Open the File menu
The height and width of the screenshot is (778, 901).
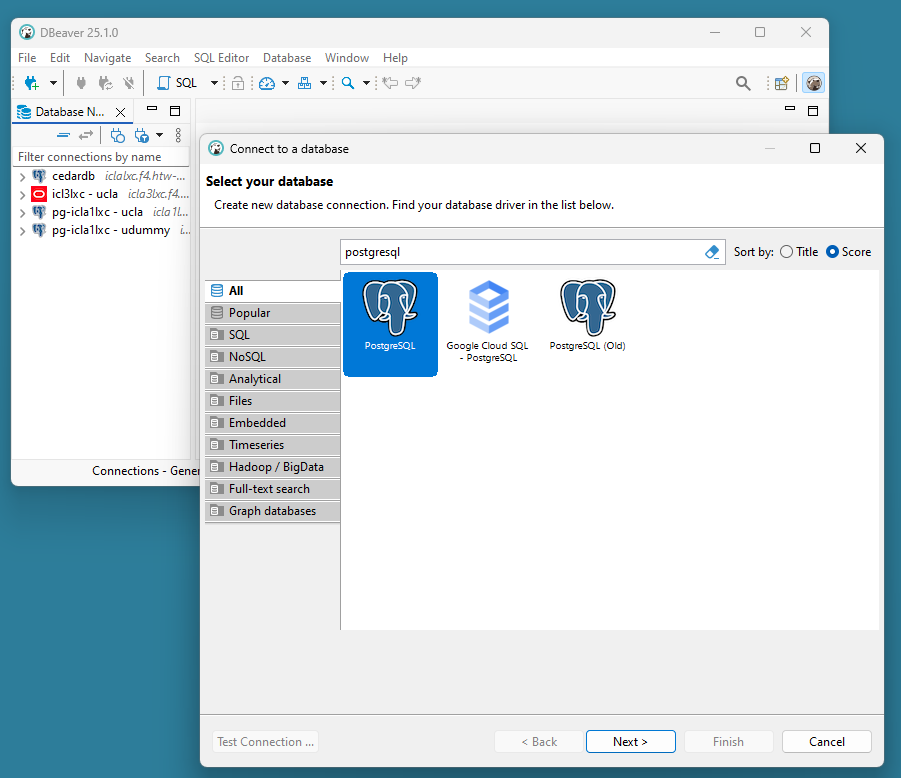tap(27, 58)
